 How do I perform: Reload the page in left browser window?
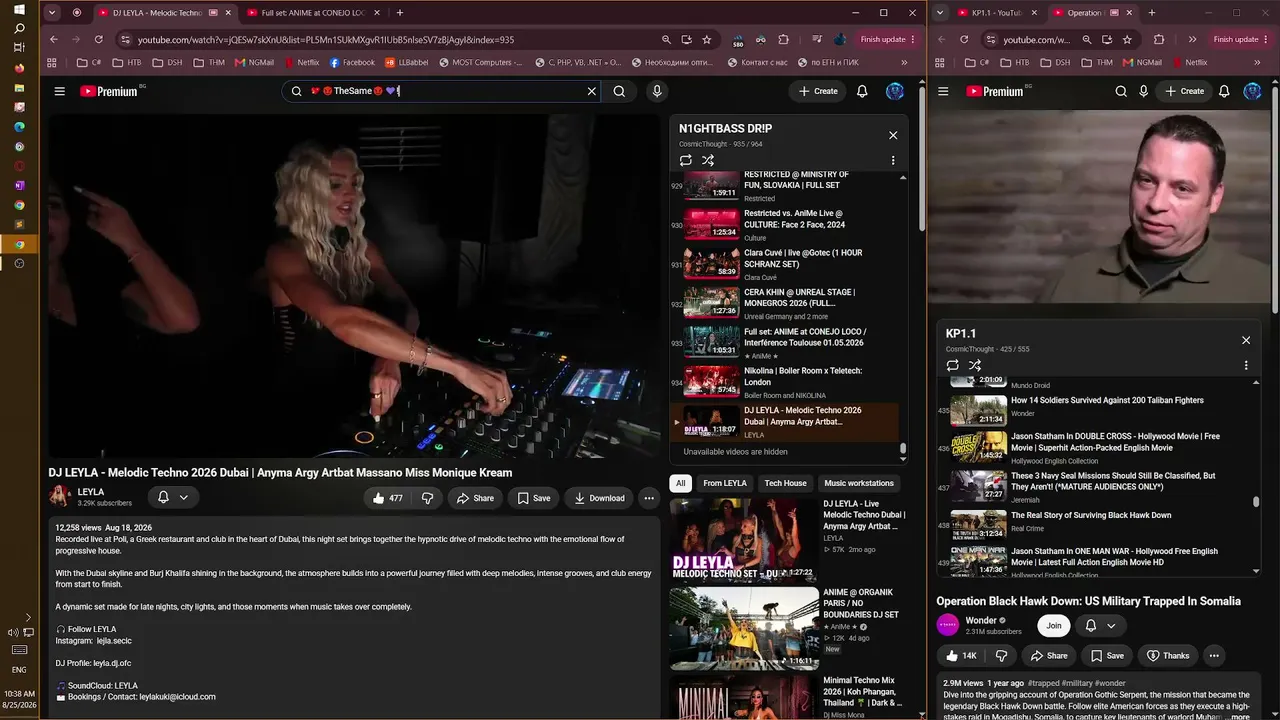click(98, 40)
